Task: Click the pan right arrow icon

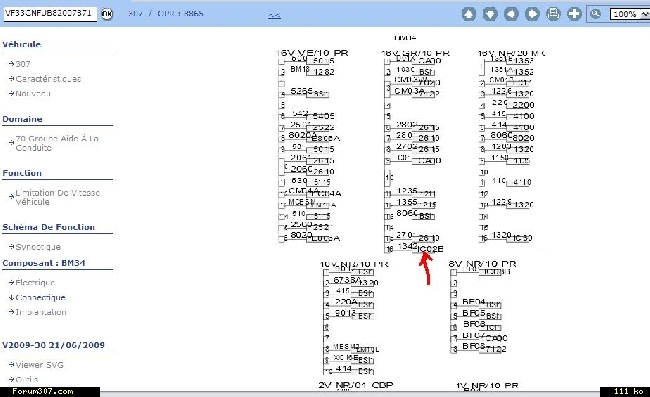Action: click(532, 14)
